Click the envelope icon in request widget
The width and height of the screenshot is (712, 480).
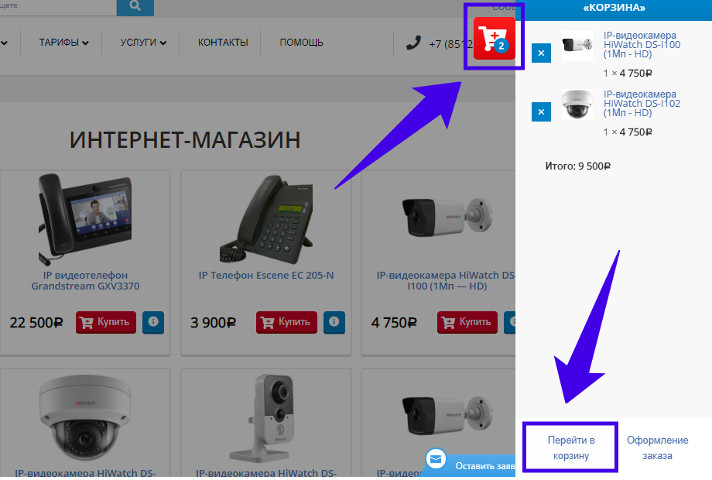(x=435, y=460)
